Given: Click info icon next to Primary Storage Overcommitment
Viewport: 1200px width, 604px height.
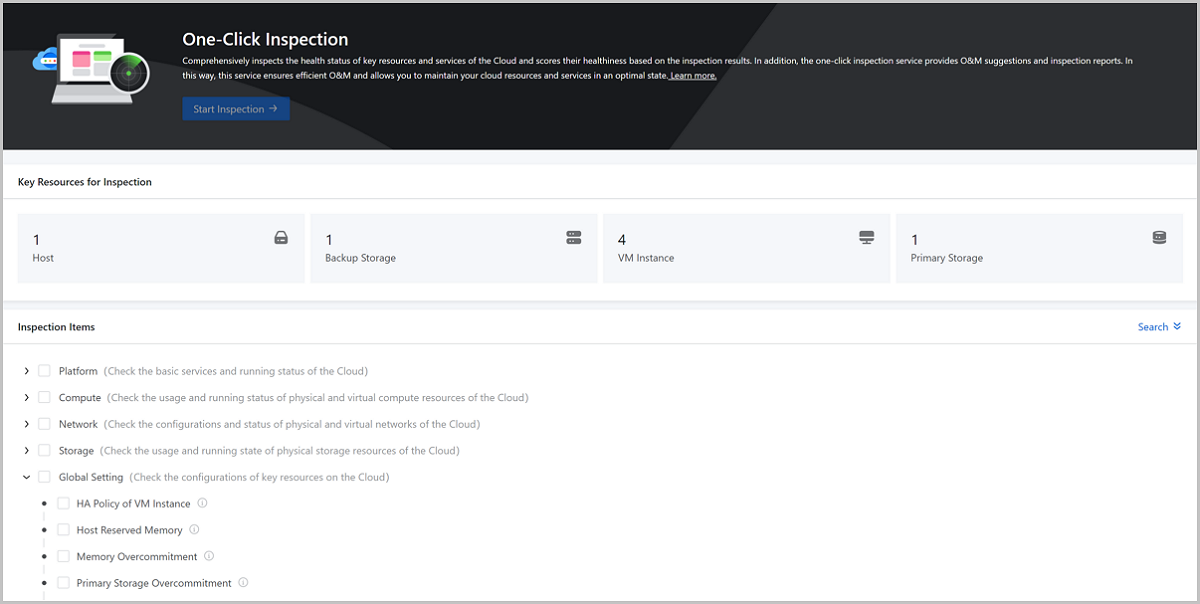Looking at the screenshot, I should click(243, 583).
